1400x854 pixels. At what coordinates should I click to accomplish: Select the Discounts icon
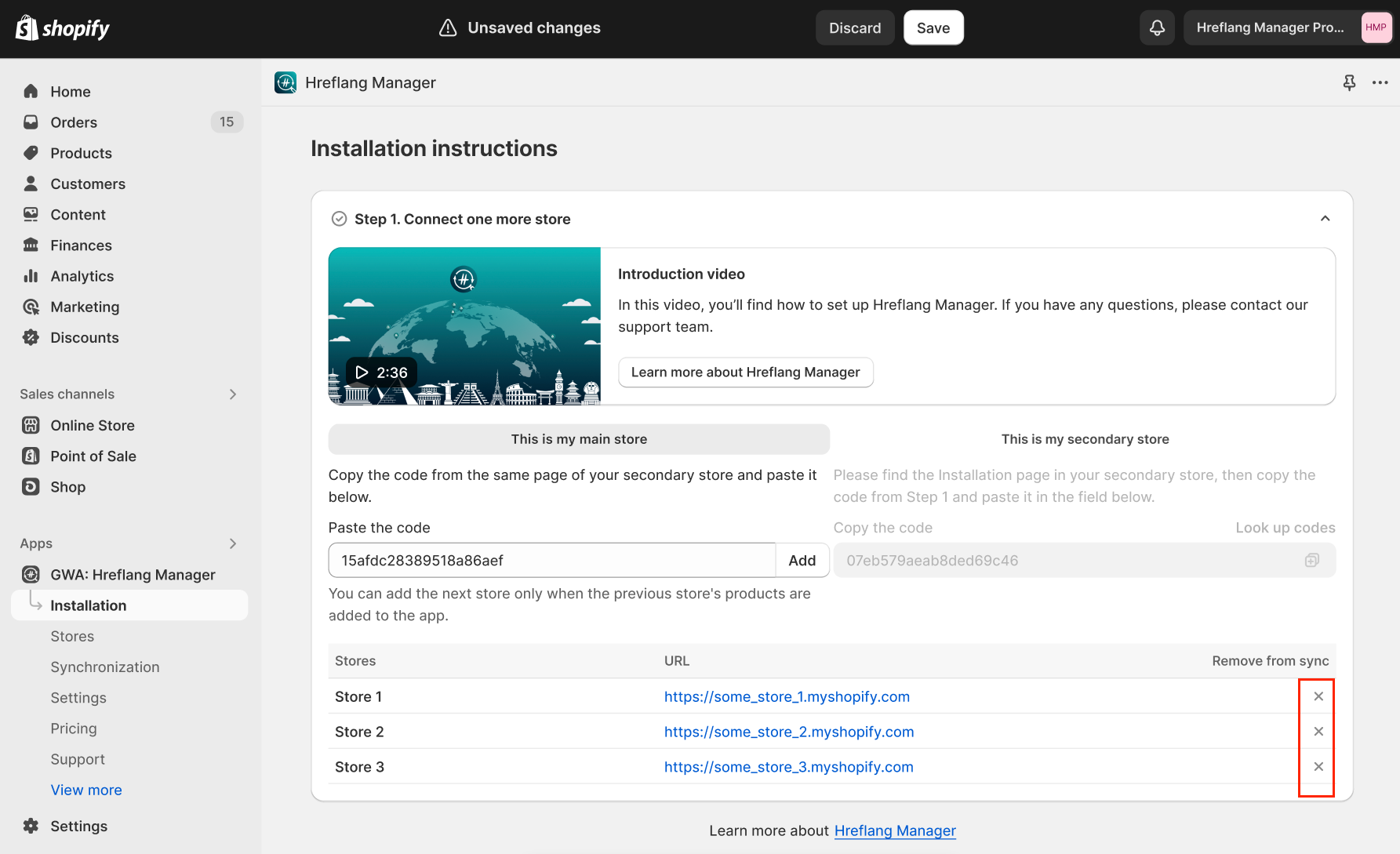31,337
